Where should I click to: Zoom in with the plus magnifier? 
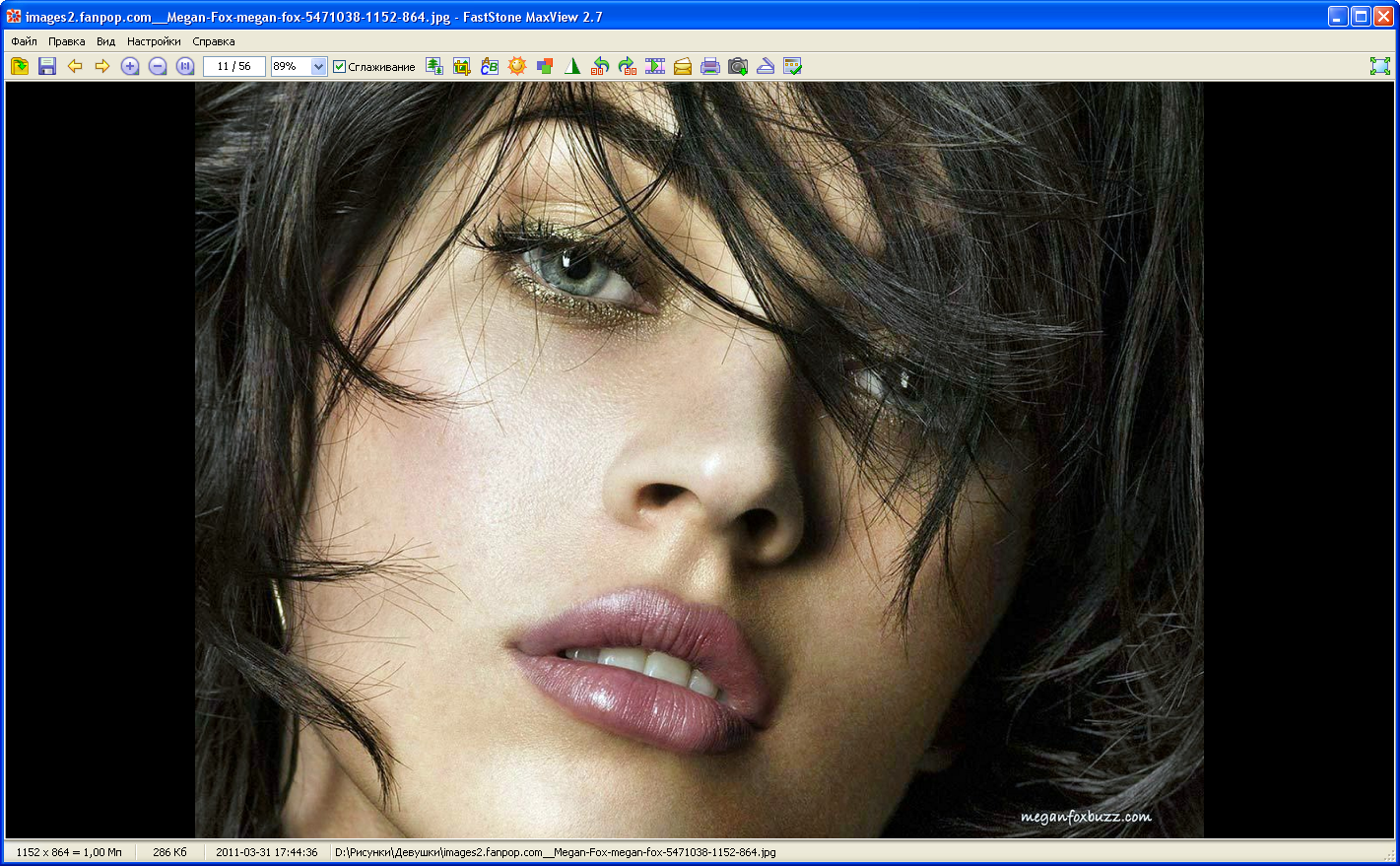130,66
